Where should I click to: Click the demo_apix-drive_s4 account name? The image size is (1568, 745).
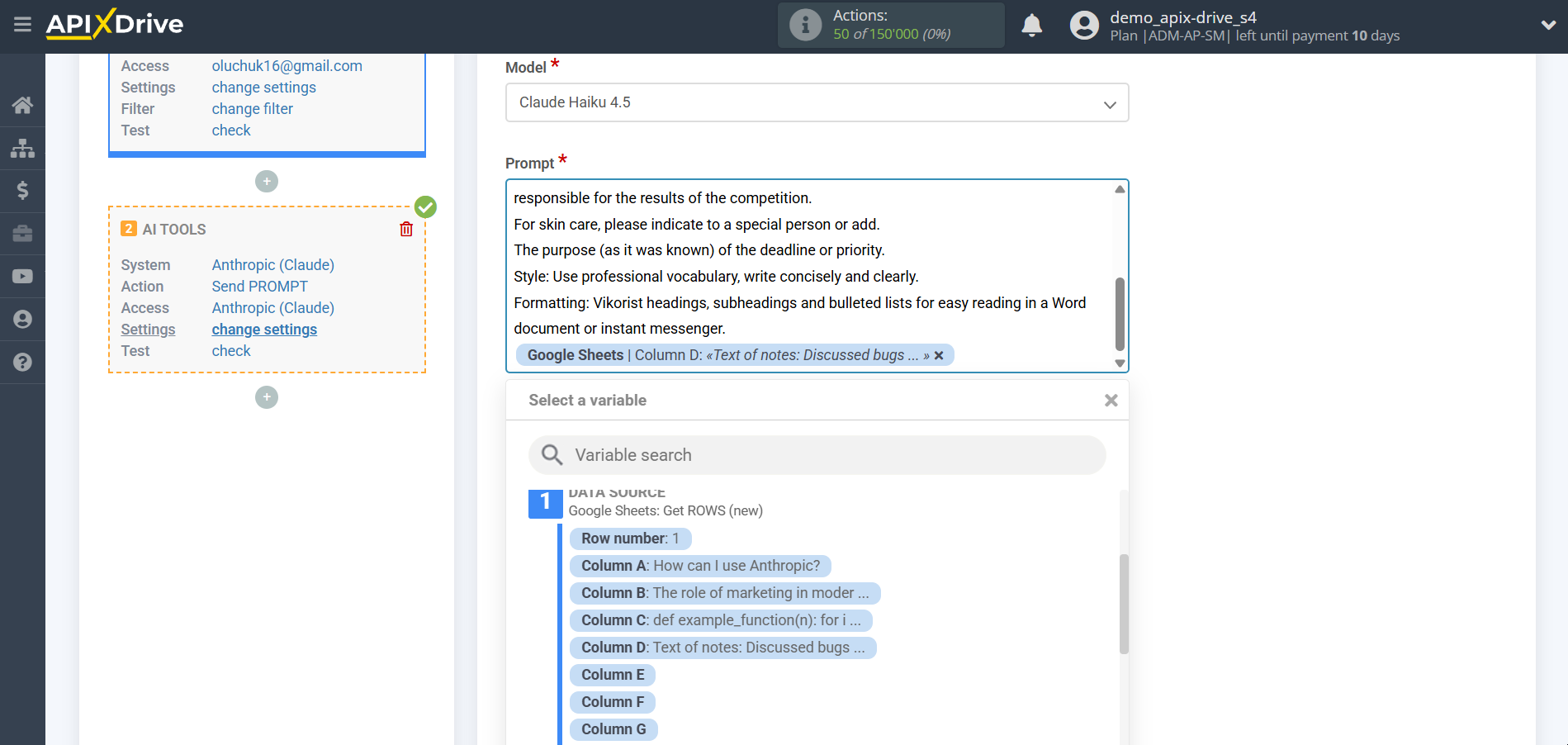pos(1183,17)
